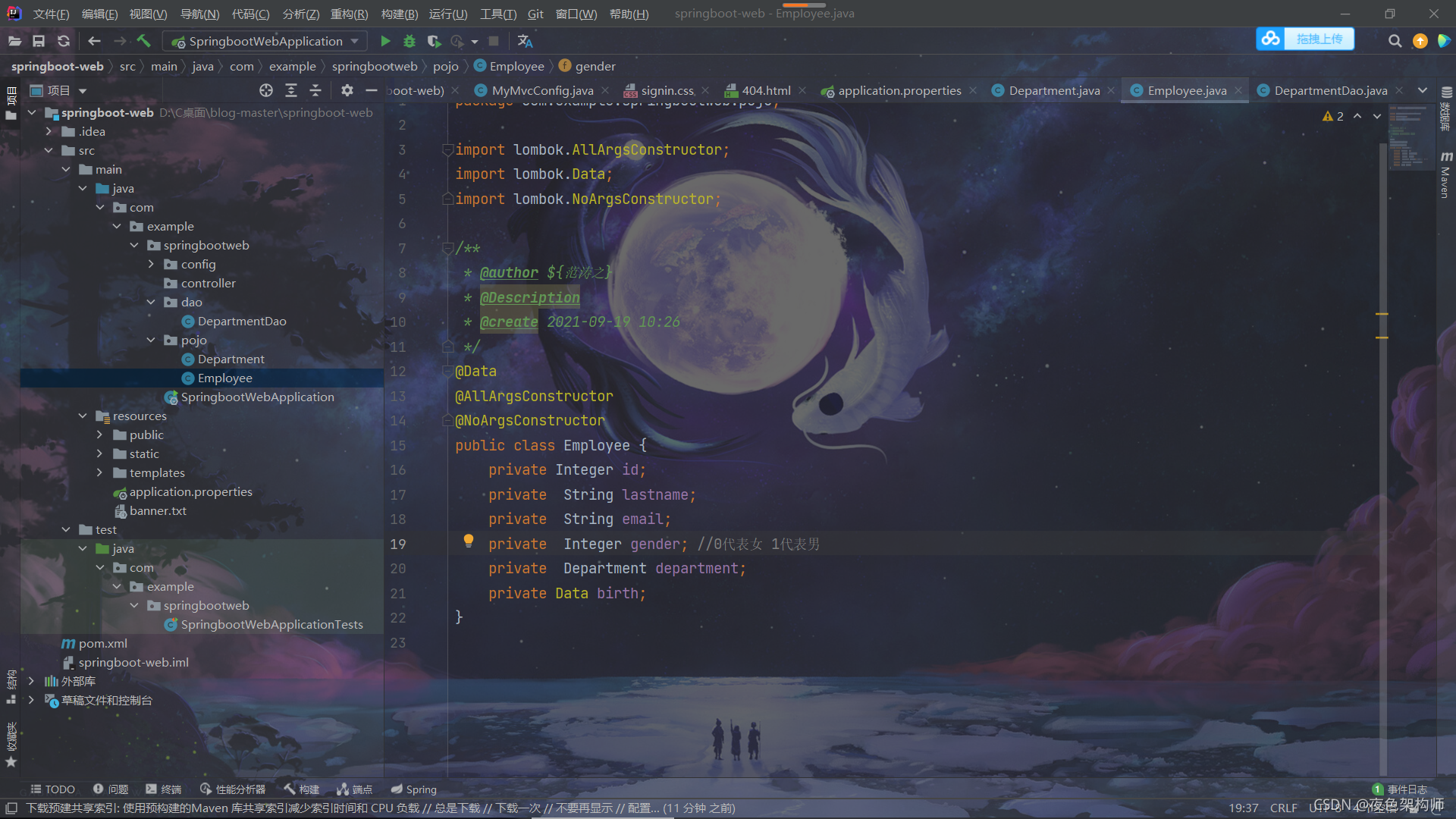Navigate back with left arrow
Viewport: 1456px width, 819px height.
94,41
